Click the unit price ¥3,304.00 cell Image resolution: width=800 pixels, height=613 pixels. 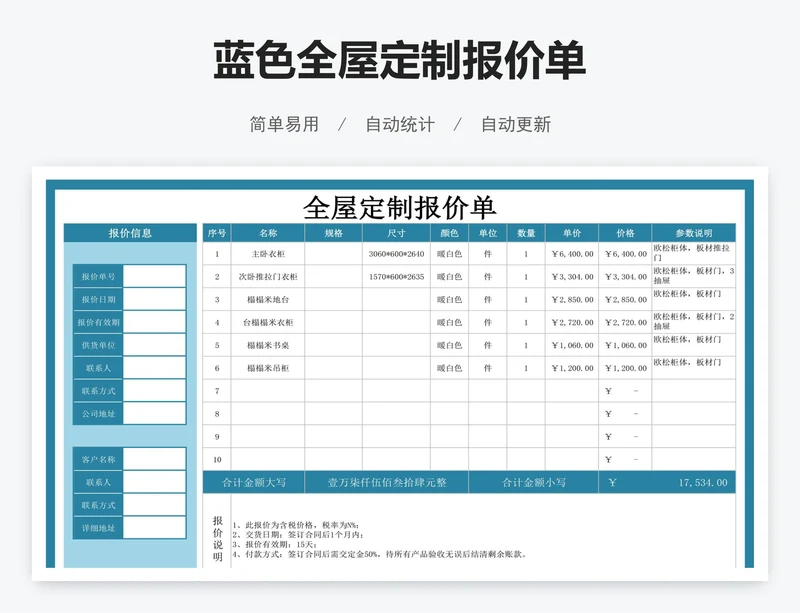tap(572, 277)
